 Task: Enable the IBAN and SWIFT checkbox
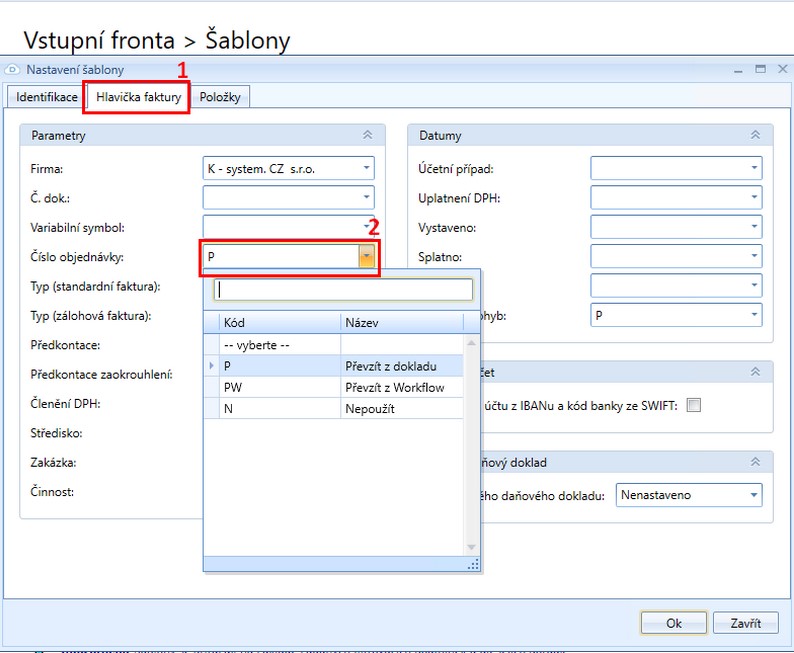[x=694, y=405]
